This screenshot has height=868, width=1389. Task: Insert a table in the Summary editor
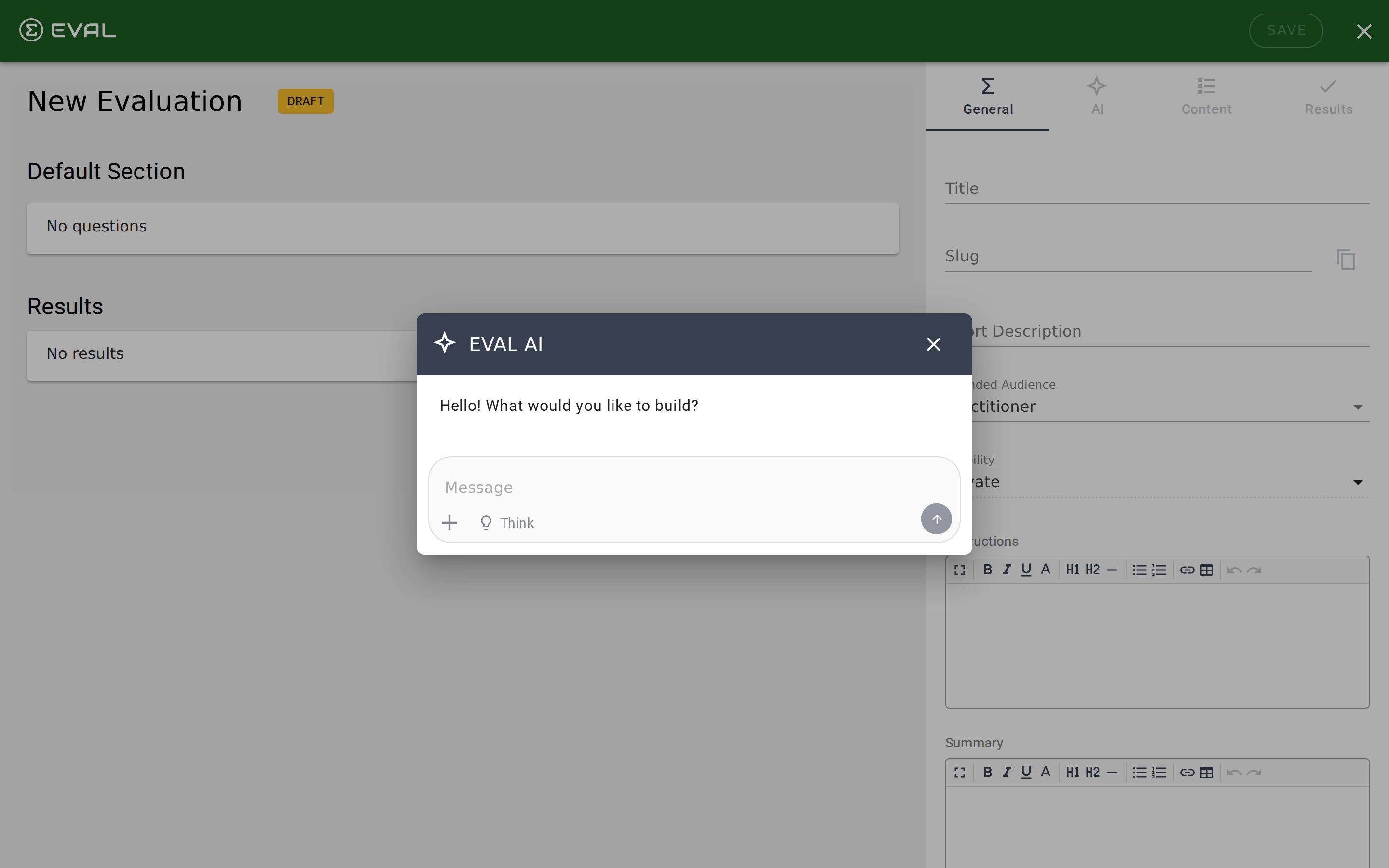[1207, 772]
